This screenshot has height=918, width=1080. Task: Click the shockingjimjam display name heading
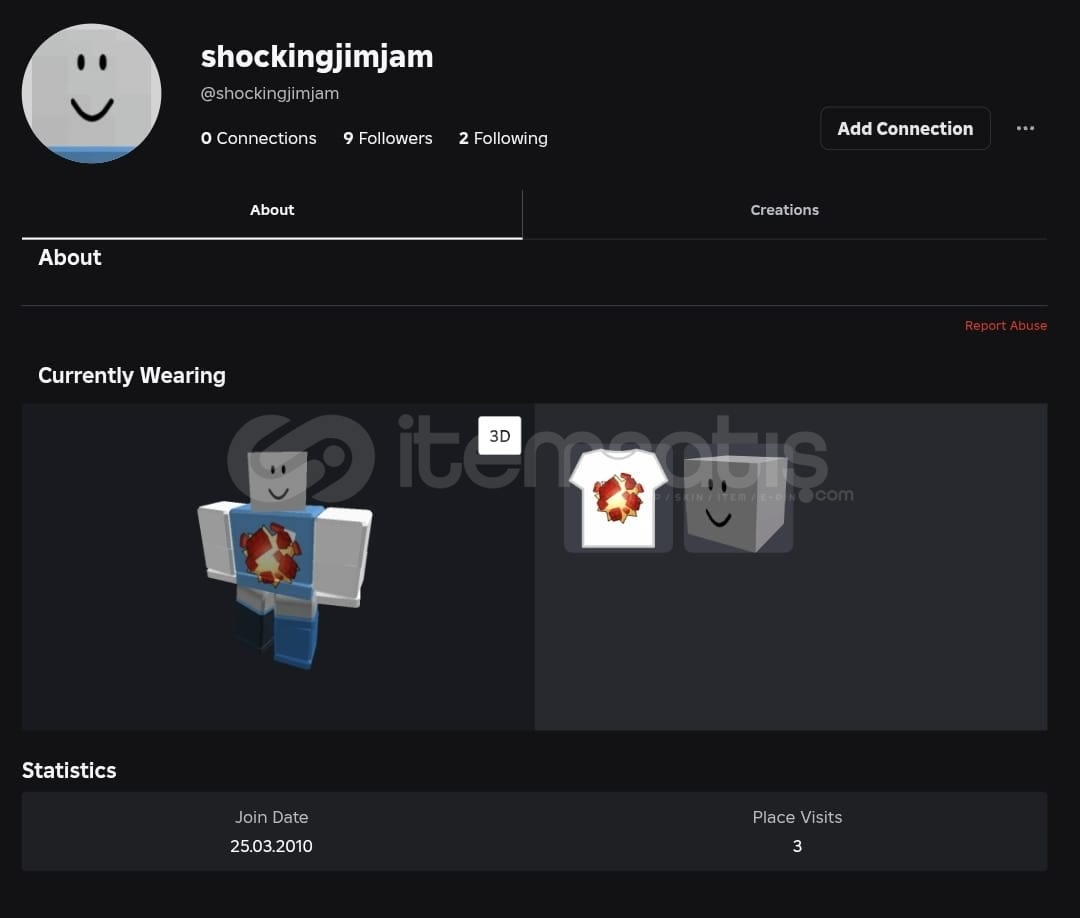pyautogui.click(x=317, y=57)
